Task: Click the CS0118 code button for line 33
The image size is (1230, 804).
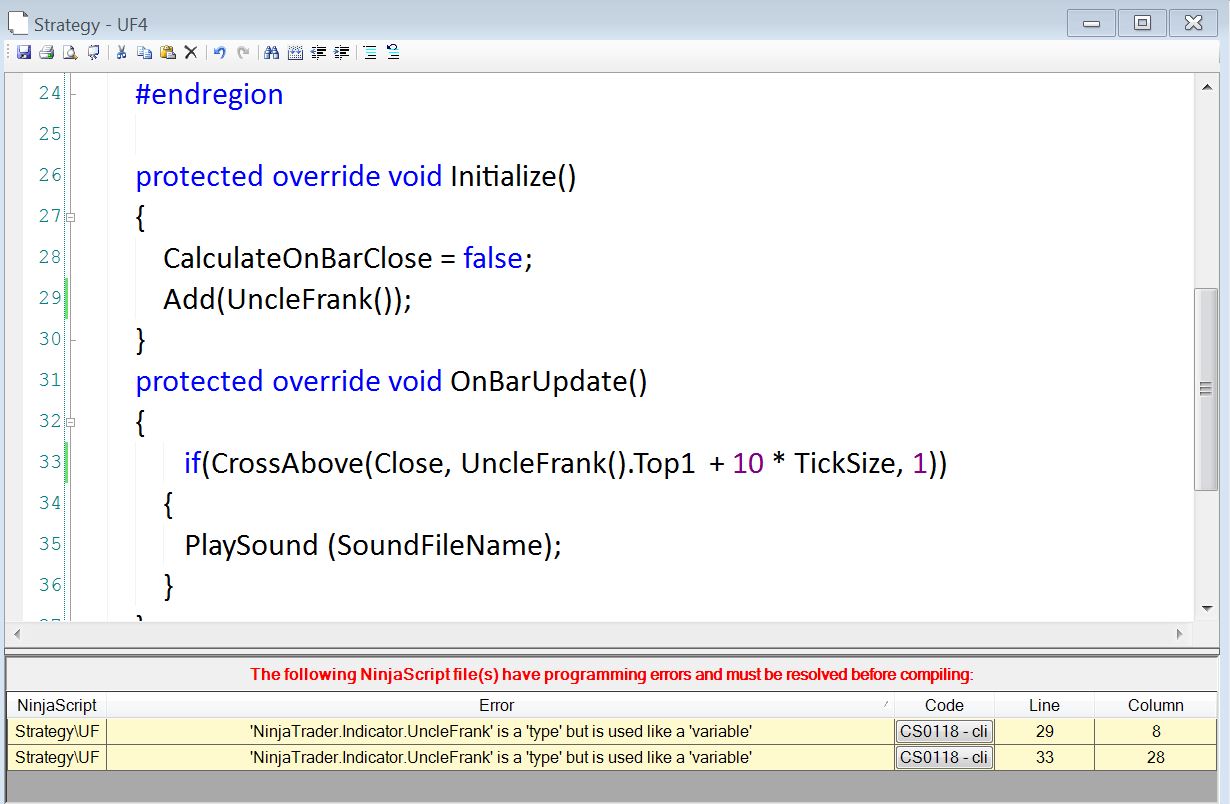Action: click(944, 758)
